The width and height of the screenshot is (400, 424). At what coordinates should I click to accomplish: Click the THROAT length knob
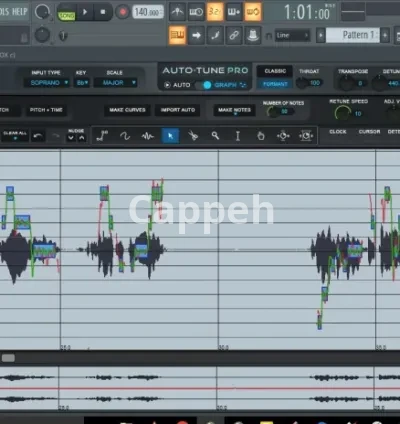302,83
